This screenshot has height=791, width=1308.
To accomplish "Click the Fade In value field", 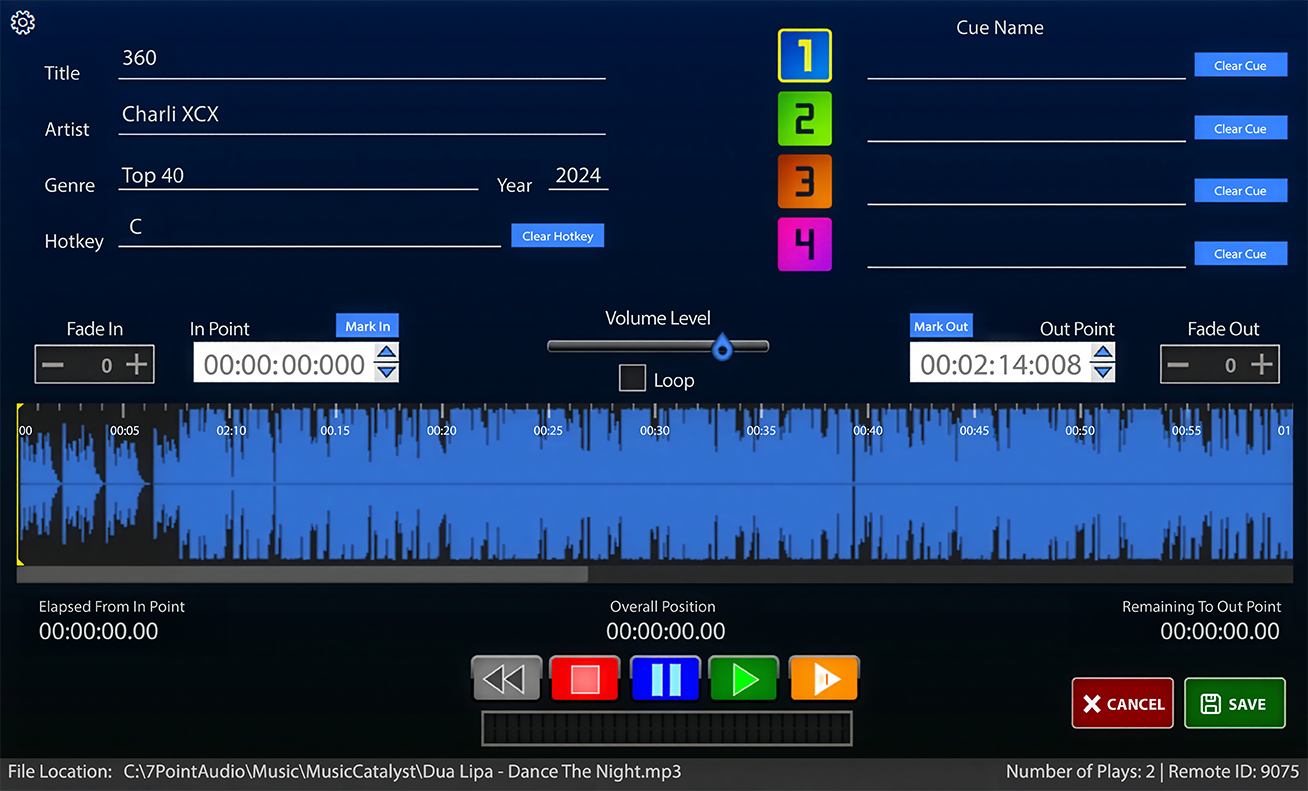I will (105, 366).
